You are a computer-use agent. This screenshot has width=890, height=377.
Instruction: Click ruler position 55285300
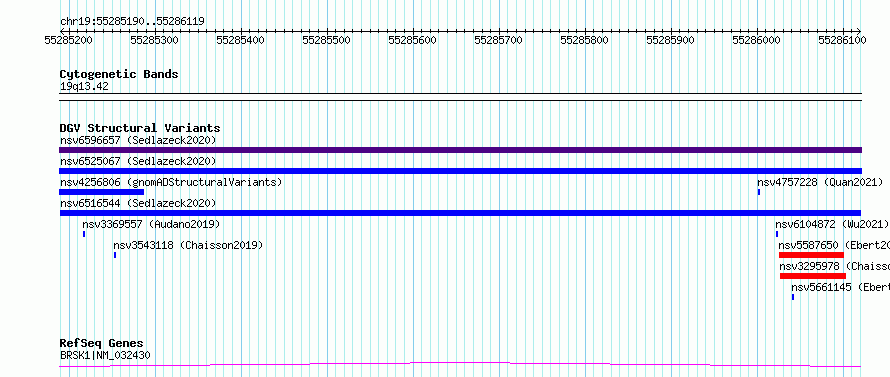pos(154,40)
